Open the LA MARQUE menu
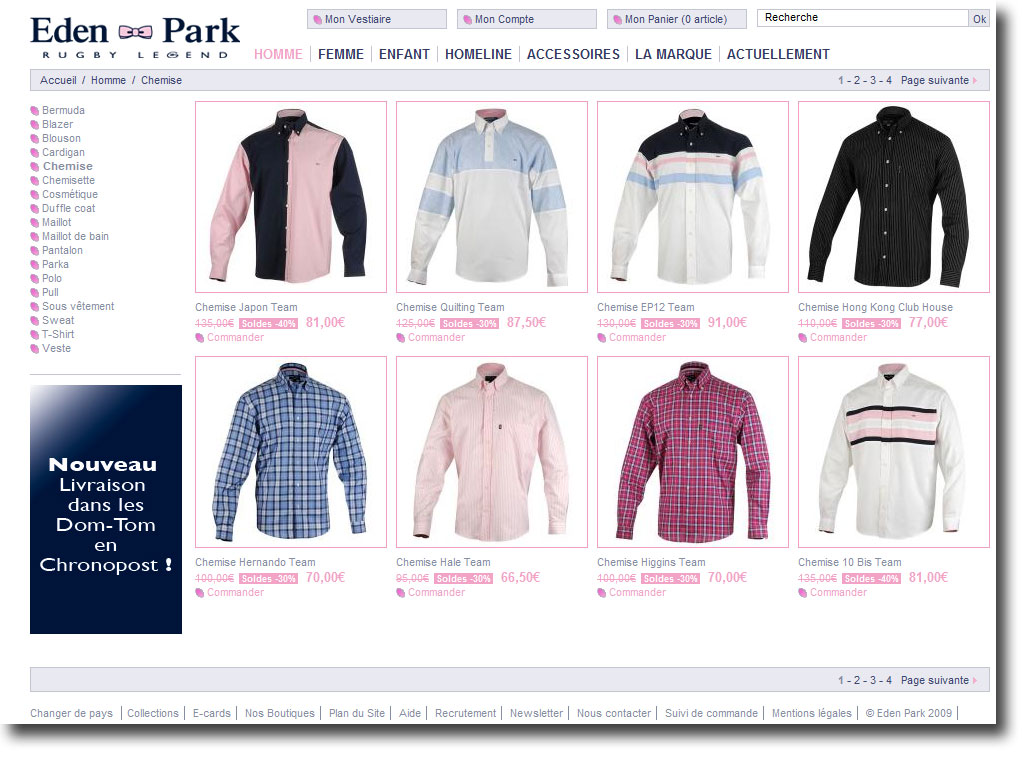 coord(673,54)
